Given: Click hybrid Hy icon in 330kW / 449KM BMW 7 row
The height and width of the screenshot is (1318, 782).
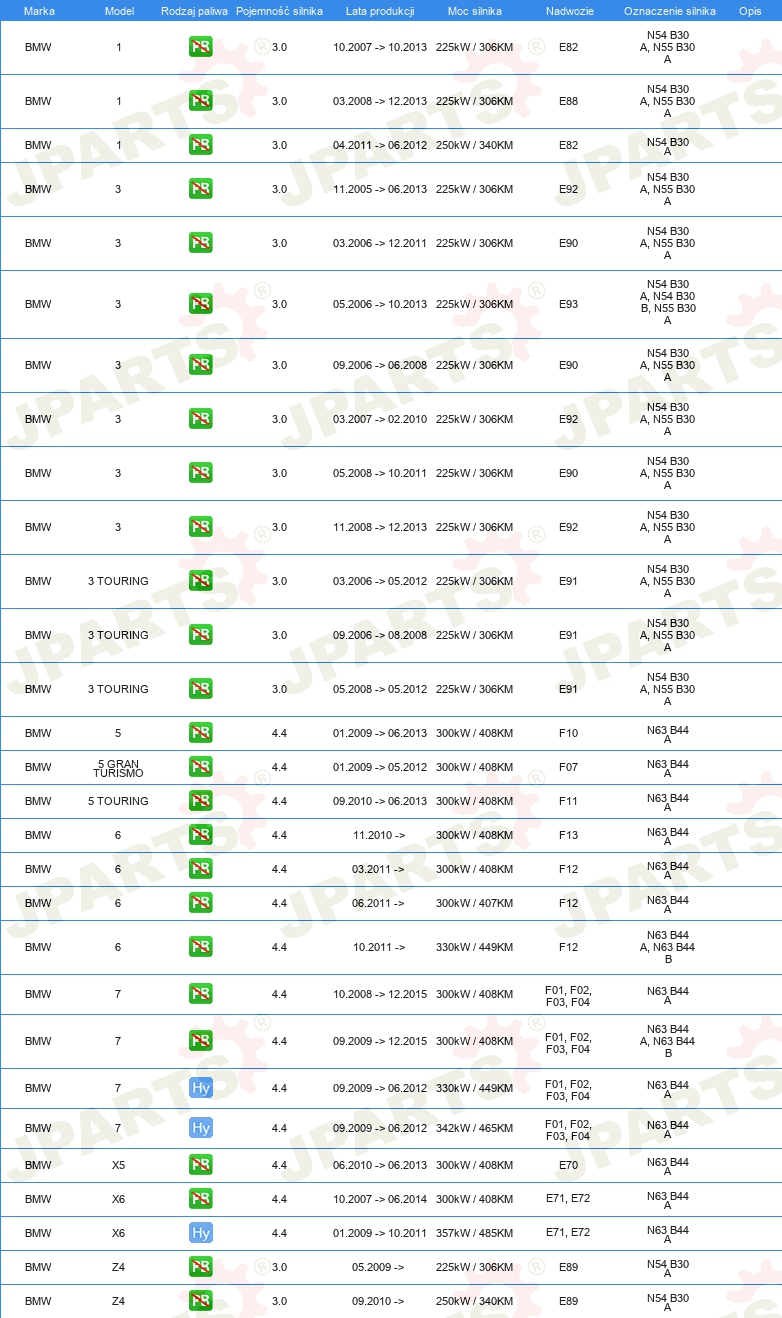Looking at the screenshot, I should click(200, 1088).
